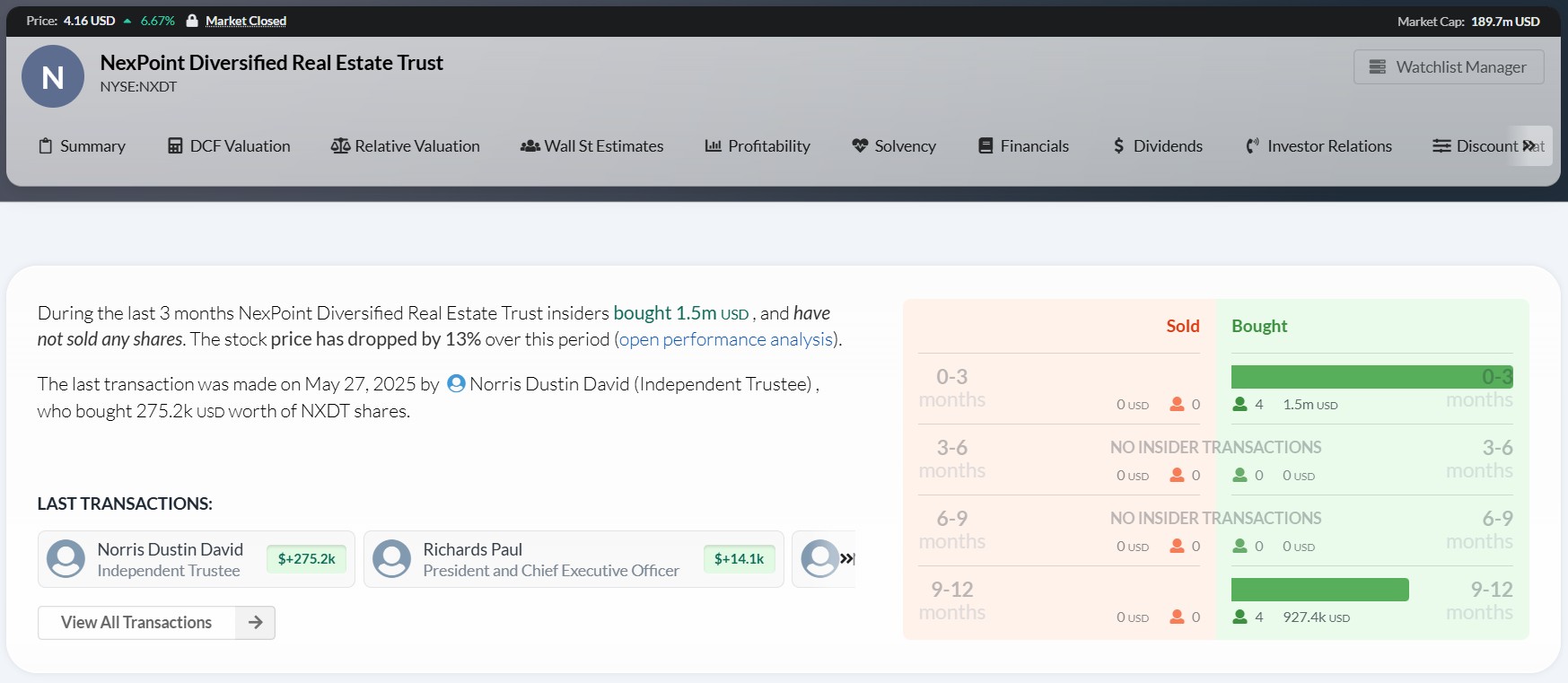Click the Sold column header
Viewport: 1568px width, 683px height.
[1182, 326]
